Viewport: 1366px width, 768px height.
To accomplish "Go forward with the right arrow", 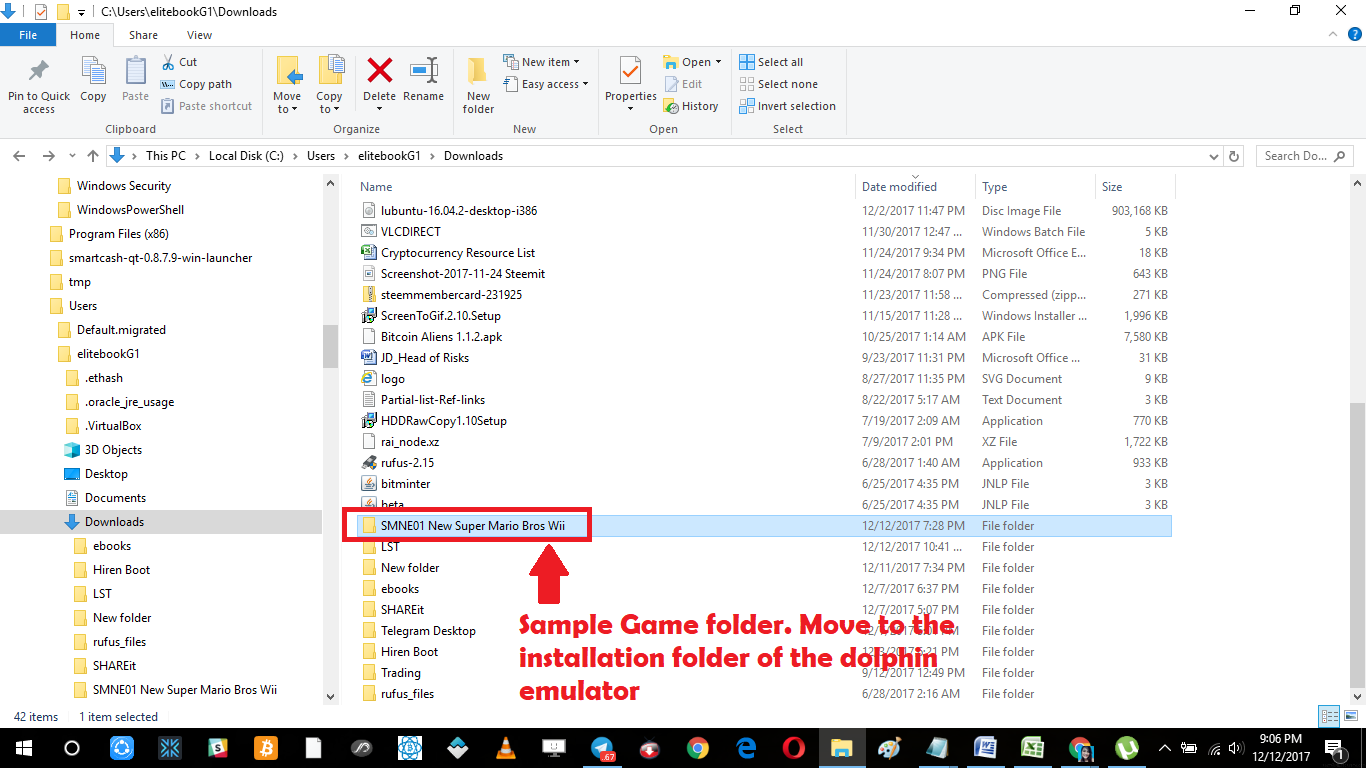I will point(49,156).
